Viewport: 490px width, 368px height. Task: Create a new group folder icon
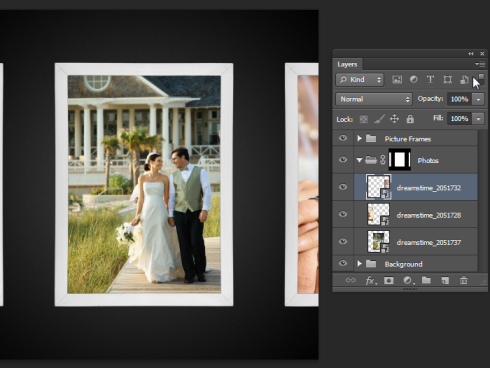point(426,280)
